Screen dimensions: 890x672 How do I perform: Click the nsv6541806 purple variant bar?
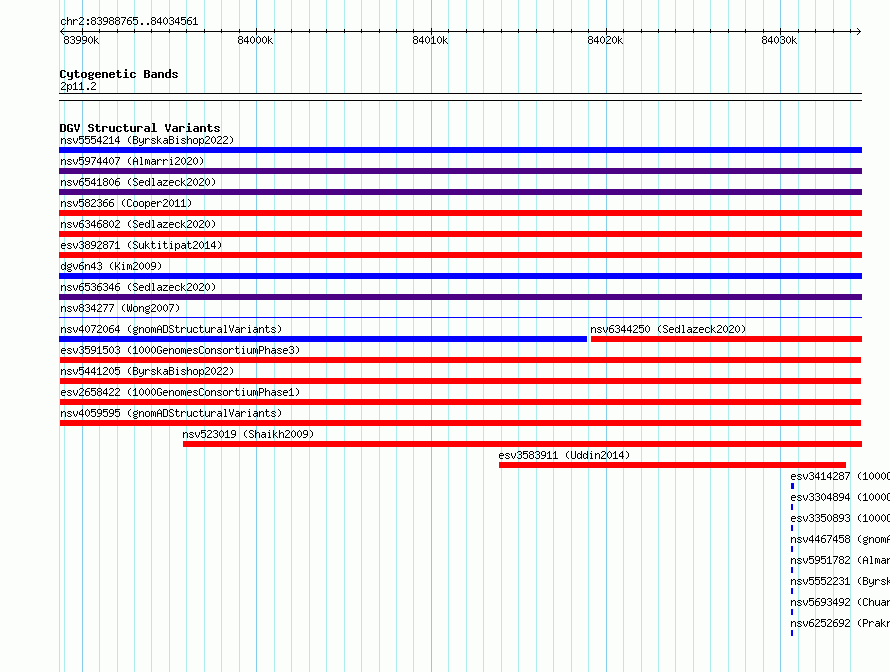460,192
